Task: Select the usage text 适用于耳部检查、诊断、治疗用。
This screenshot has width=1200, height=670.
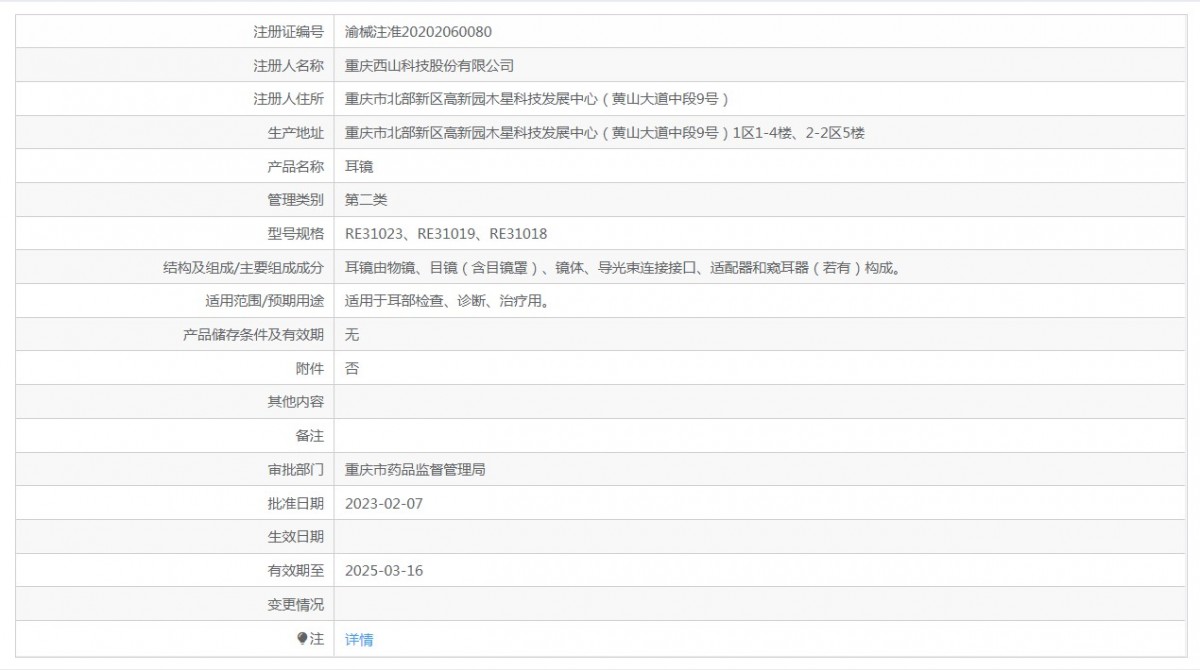Action: point(447,301)
